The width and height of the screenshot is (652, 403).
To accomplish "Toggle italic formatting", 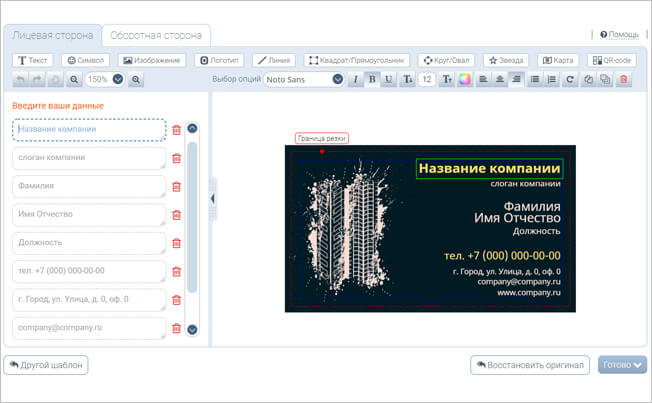I will (x=355, y=79).
